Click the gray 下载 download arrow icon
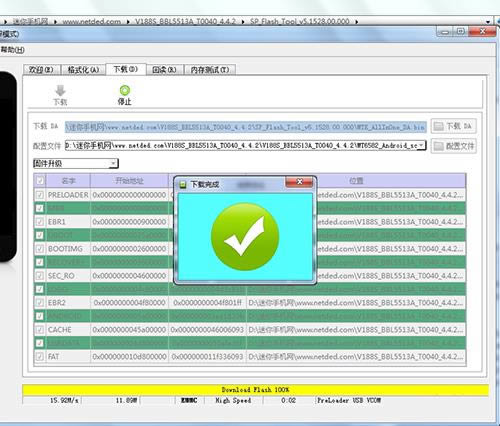This screenshot has height=426, width=500. 60,90
